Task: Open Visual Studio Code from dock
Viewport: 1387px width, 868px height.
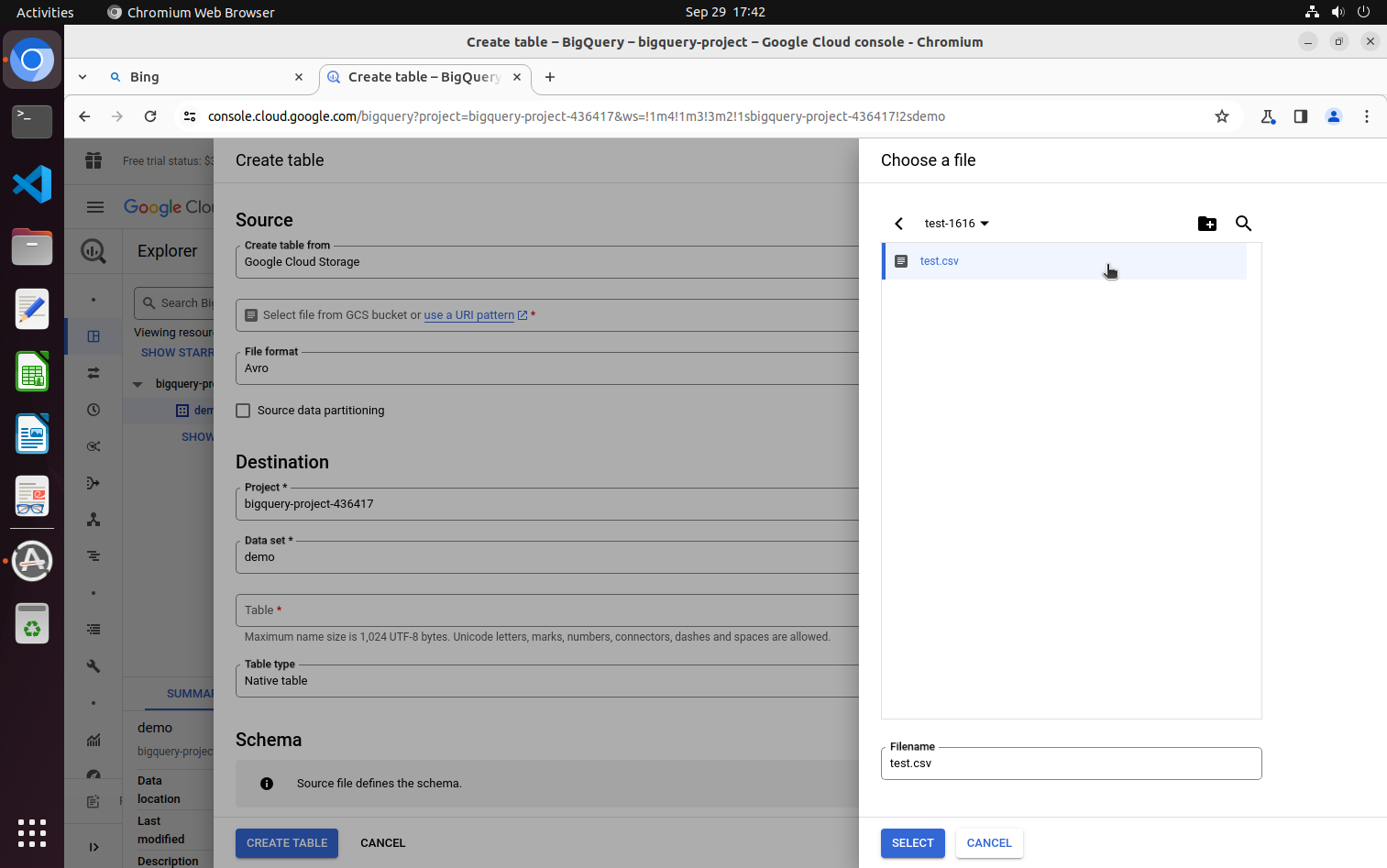Action: pos(32,184)
